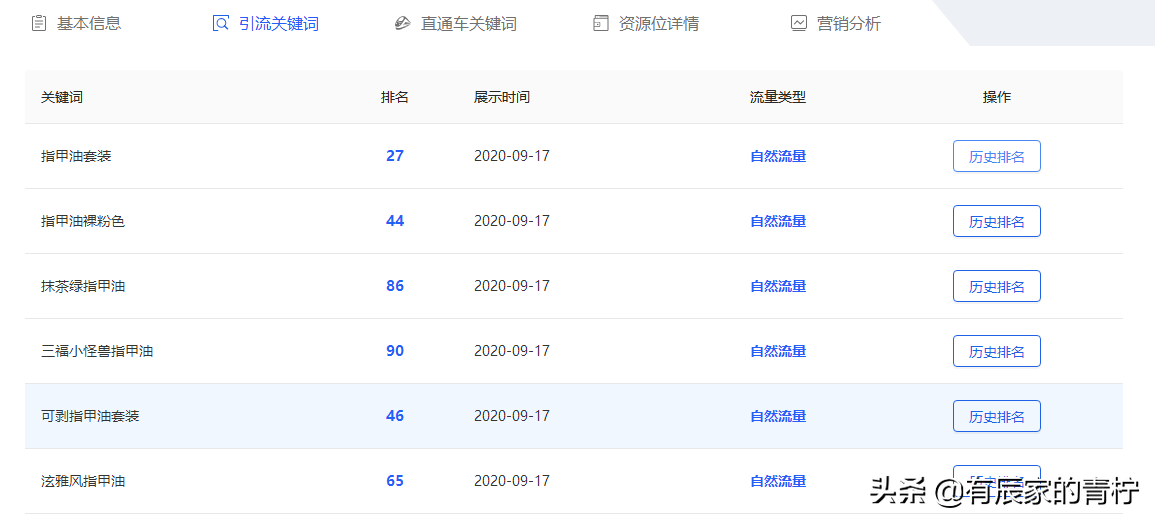This screenshot has height=521, width=1155.
Task: Click the 流量类型 column header
Action: [778, 97]
